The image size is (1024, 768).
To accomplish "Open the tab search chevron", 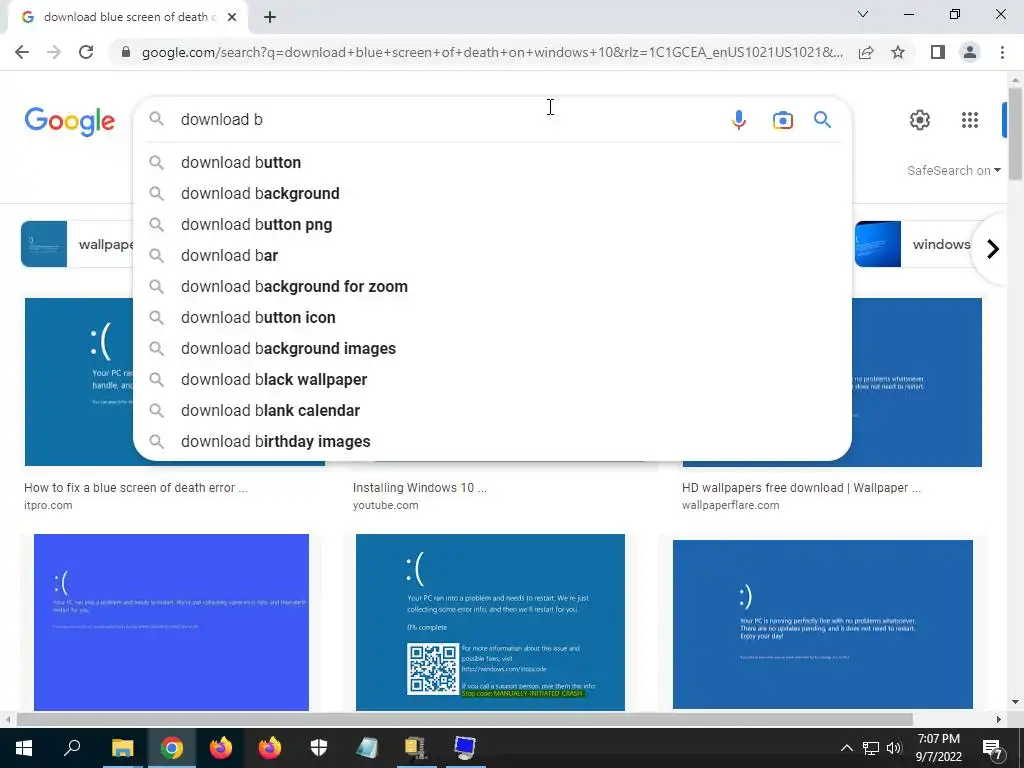I will coord(863,14).
